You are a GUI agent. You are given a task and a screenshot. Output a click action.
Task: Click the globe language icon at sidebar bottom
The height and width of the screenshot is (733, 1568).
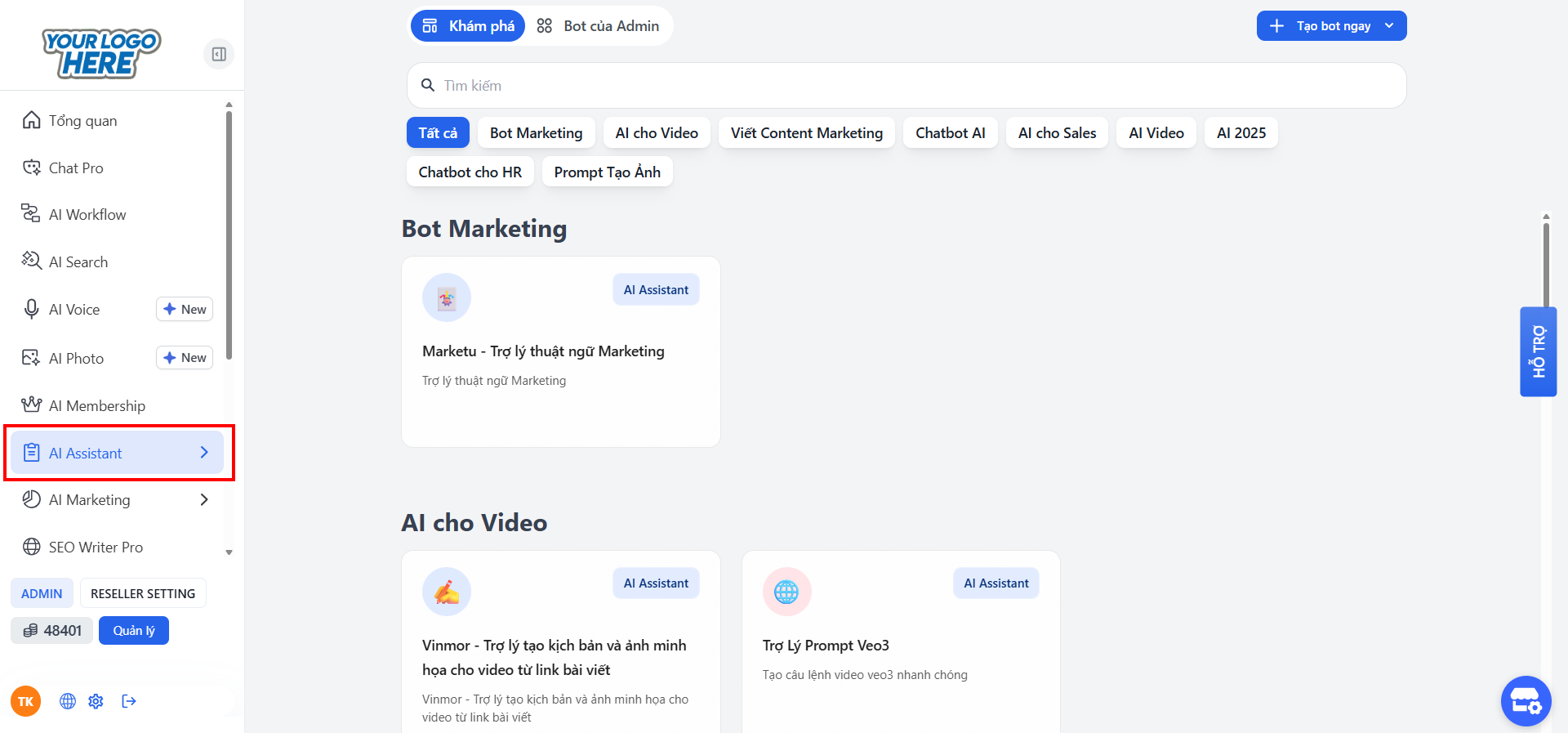click(68, 701)
